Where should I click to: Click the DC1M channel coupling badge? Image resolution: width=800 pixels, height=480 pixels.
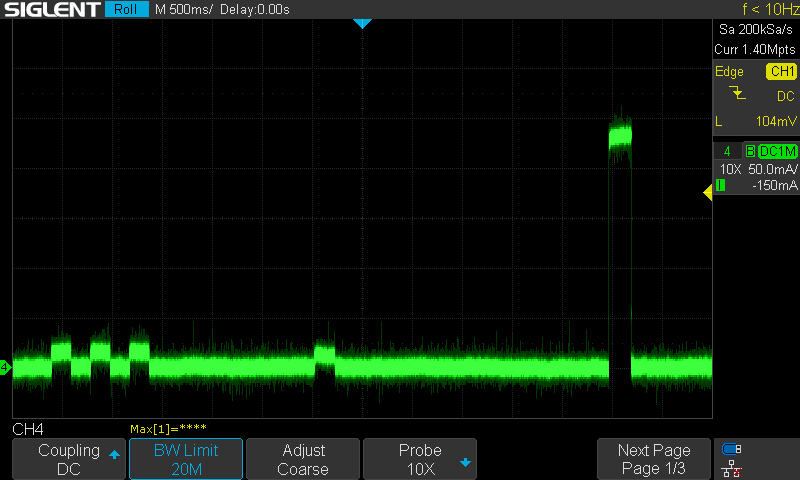point(777,151)
